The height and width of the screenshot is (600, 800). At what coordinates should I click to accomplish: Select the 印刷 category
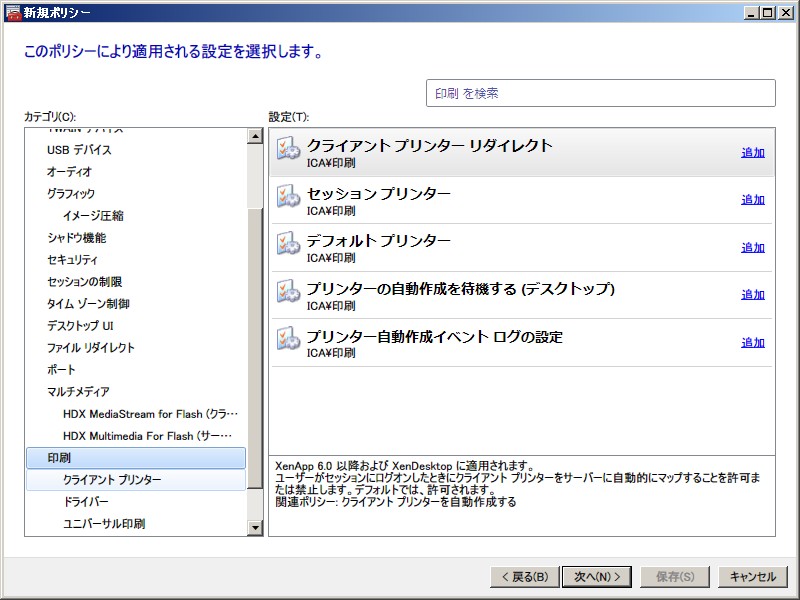[x=59, y=458]
